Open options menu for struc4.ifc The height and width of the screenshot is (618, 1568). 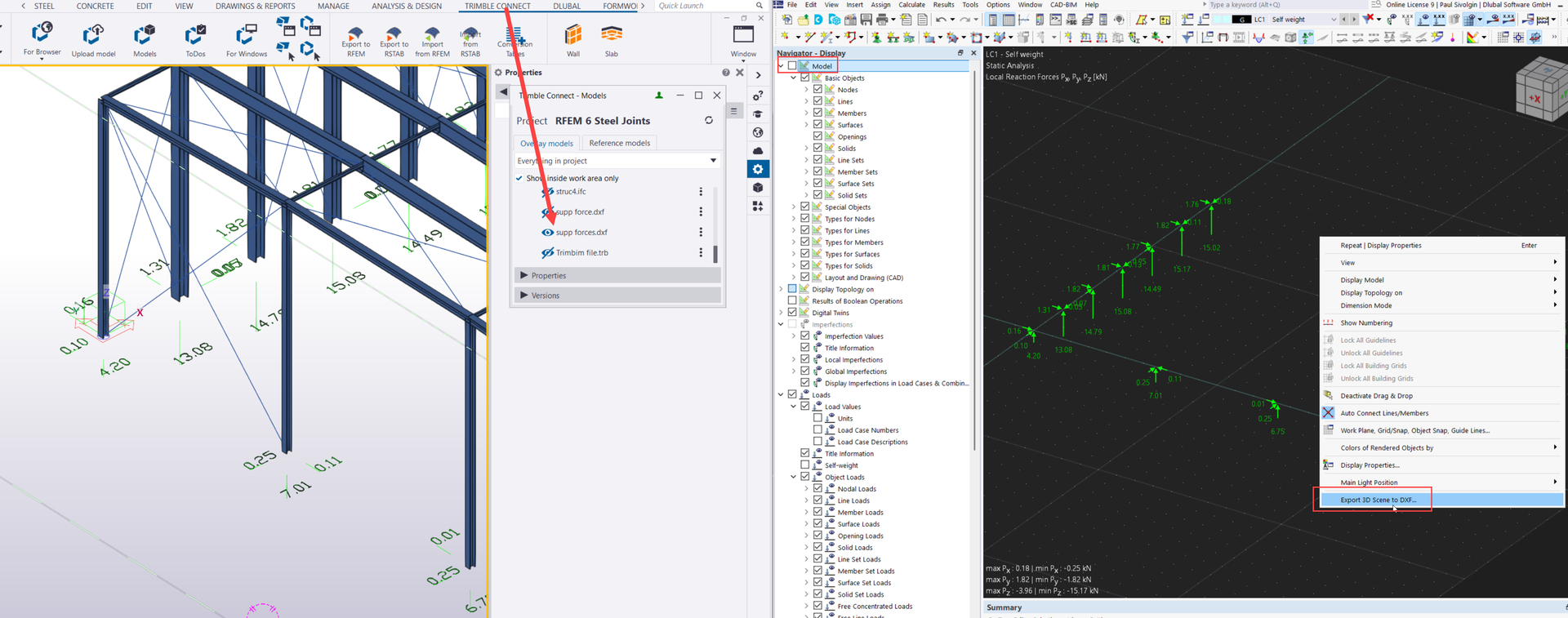700,192
